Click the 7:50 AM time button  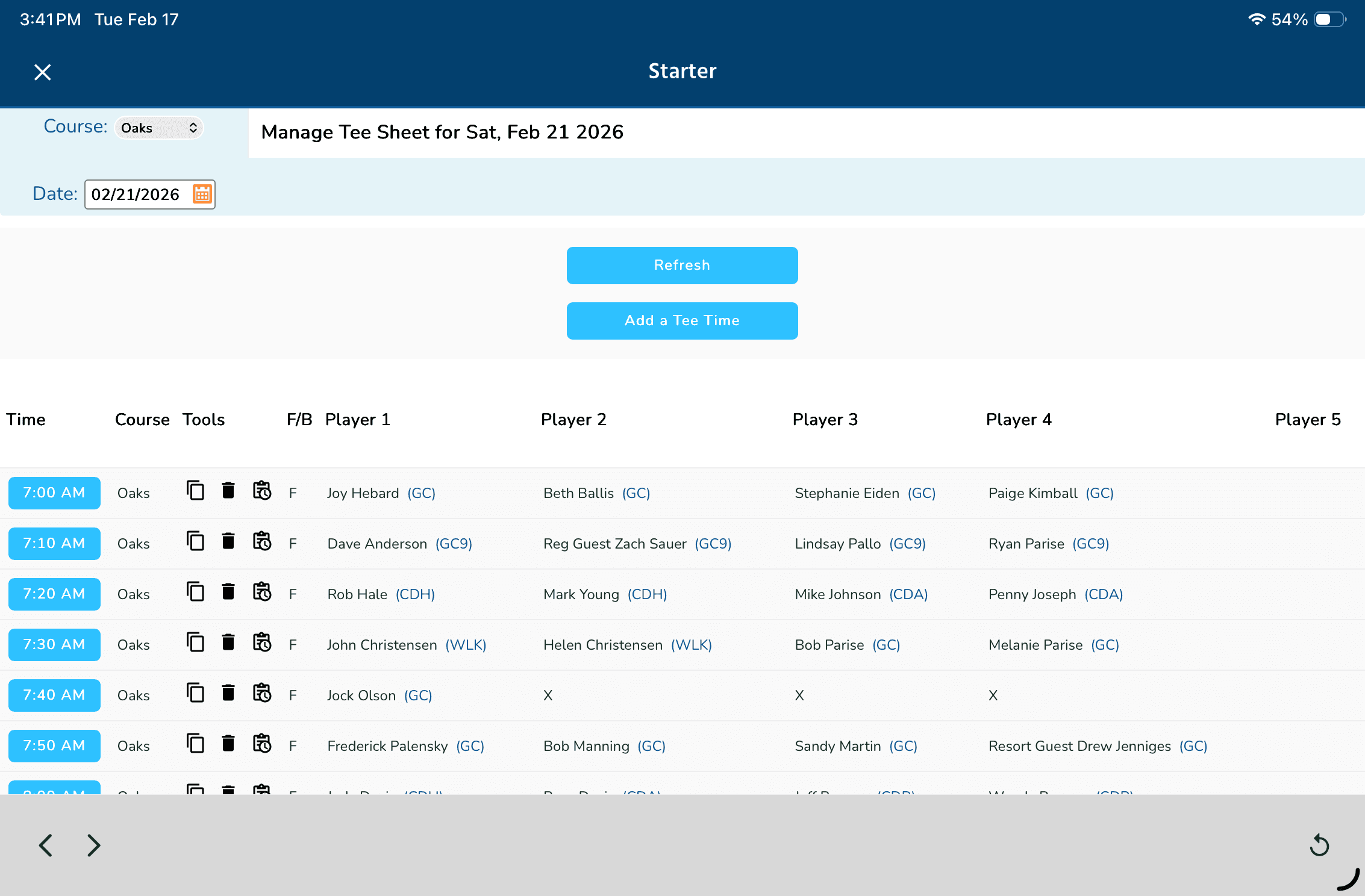[54, 746]
